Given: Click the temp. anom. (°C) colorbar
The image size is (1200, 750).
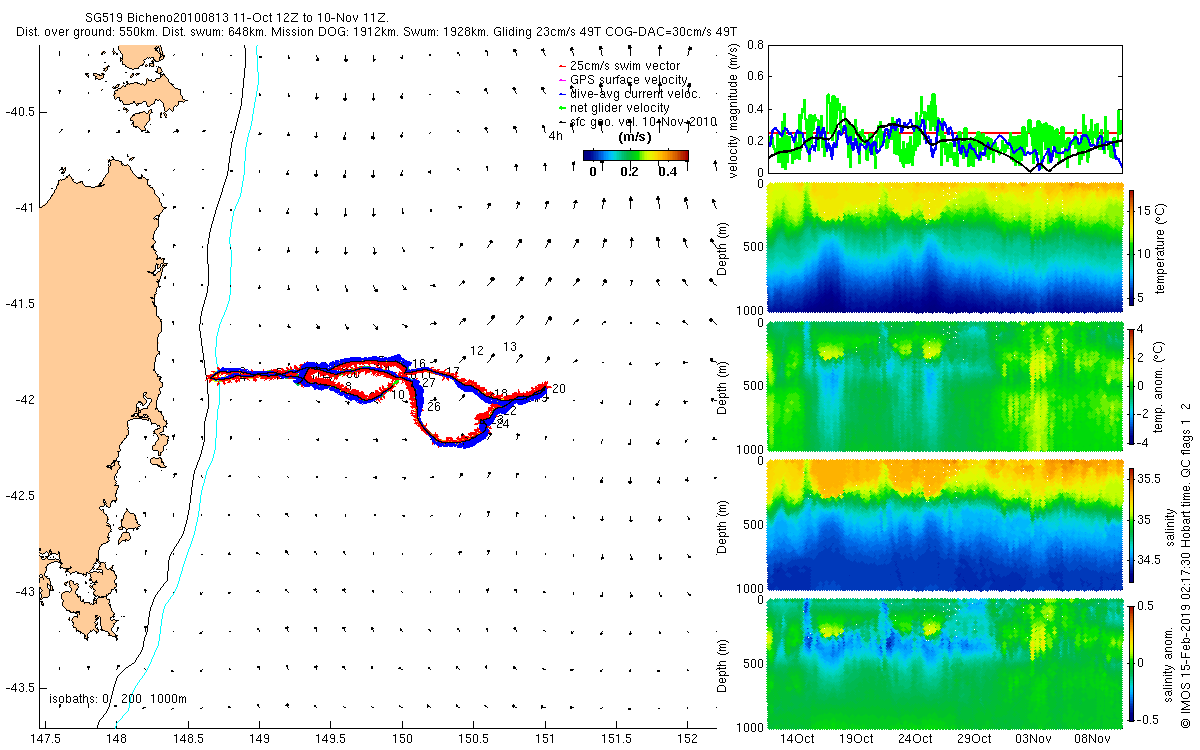Looking at the screenshot, I should point(1131,385).
